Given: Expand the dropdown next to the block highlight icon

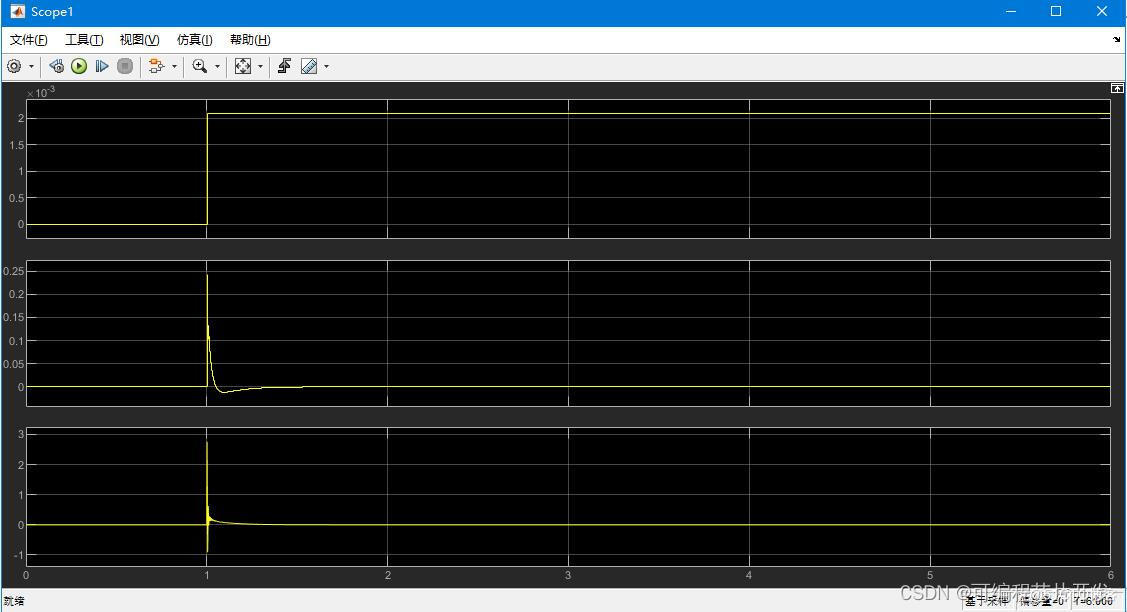Looking at the screenshot, I should pyautogui.click(x=174, y=67).
